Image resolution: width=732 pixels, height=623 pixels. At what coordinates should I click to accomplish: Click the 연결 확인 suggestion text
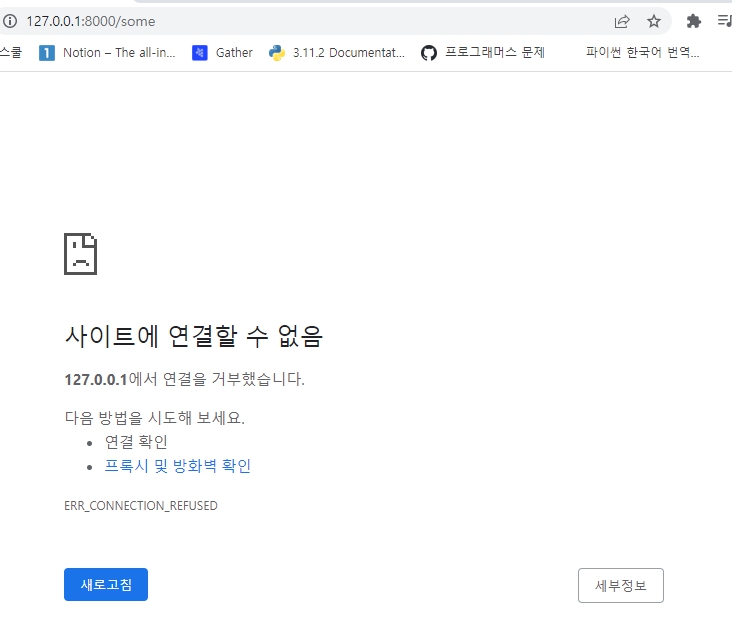click(x=136, y=441)
